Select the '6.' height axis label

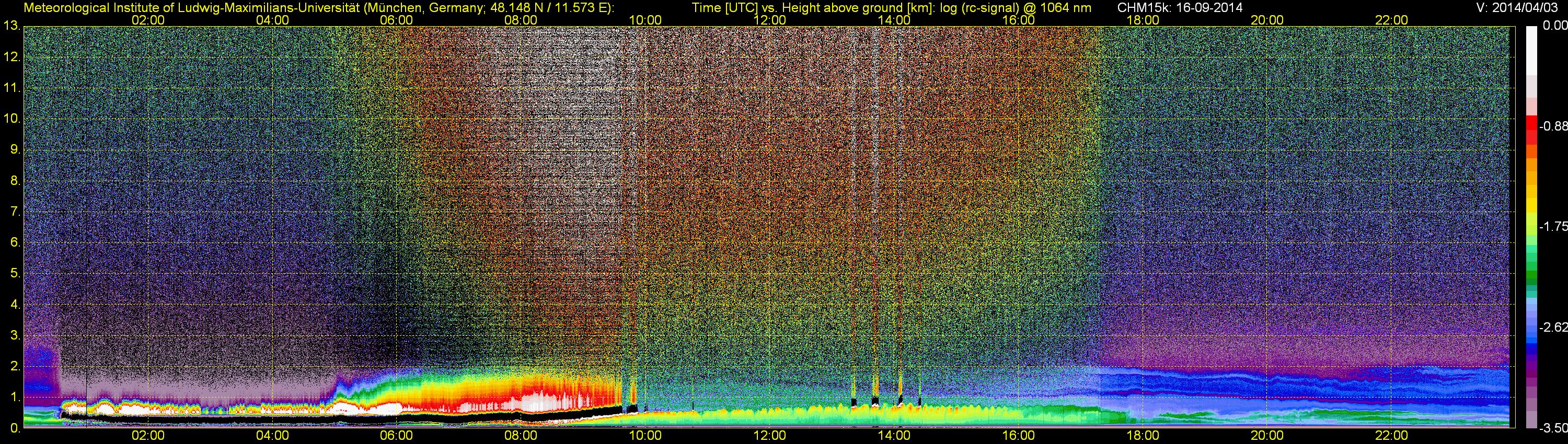(x=15, y=243)
